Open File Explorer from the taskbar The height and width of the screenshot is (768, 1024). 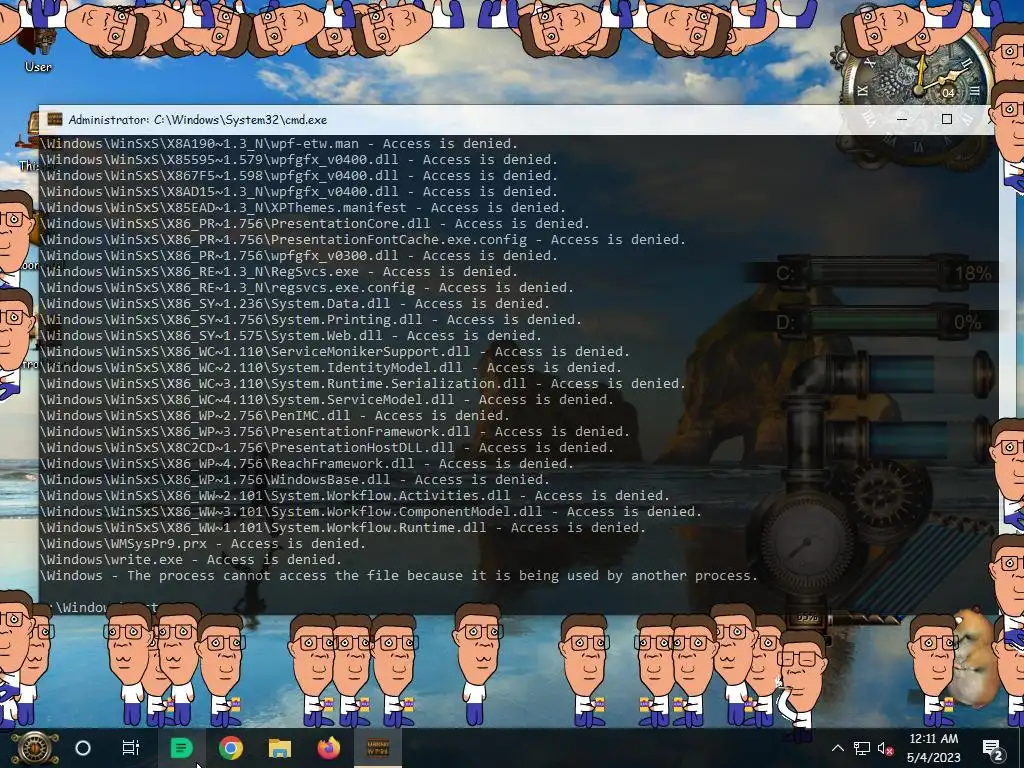[280, 748]
